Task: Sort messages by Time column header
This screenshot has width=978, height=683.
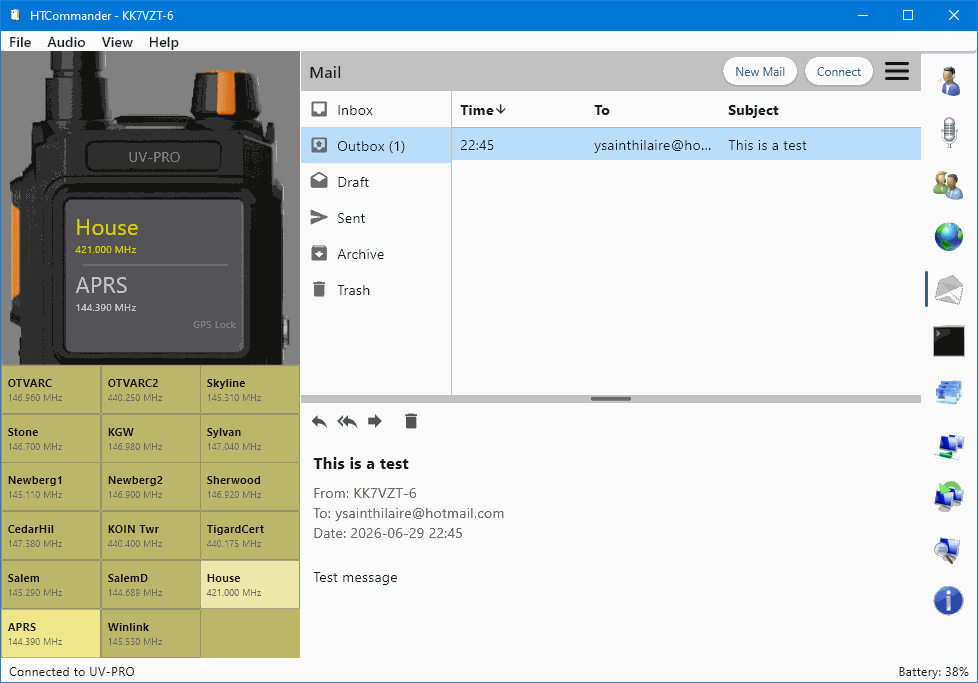Action: click(483, 110)
